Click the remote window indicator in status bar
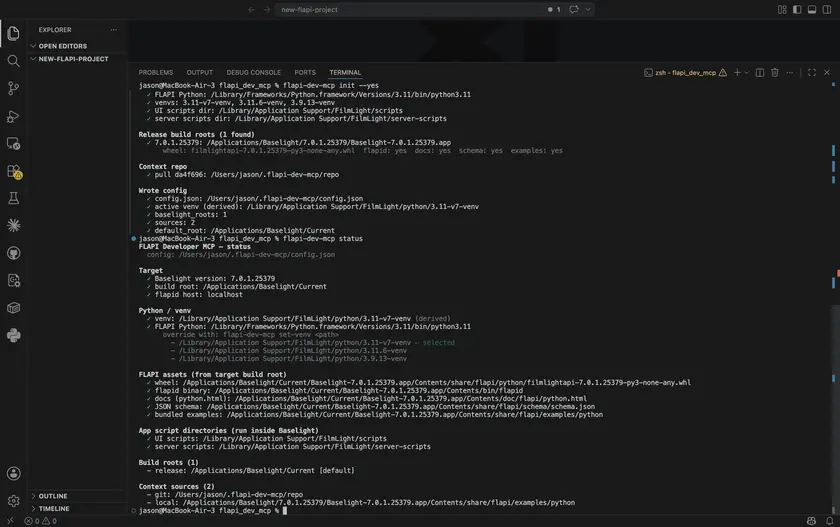The image size is (840, 527). point(10,521)
